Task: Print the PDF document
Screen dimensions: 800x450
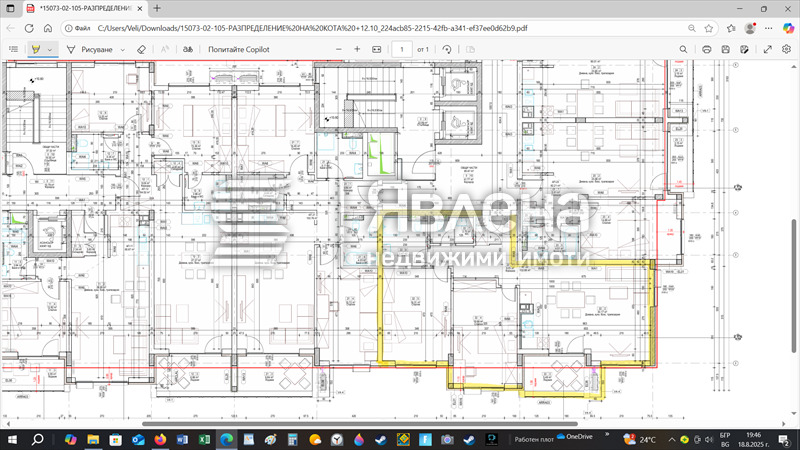Action: 707,49
